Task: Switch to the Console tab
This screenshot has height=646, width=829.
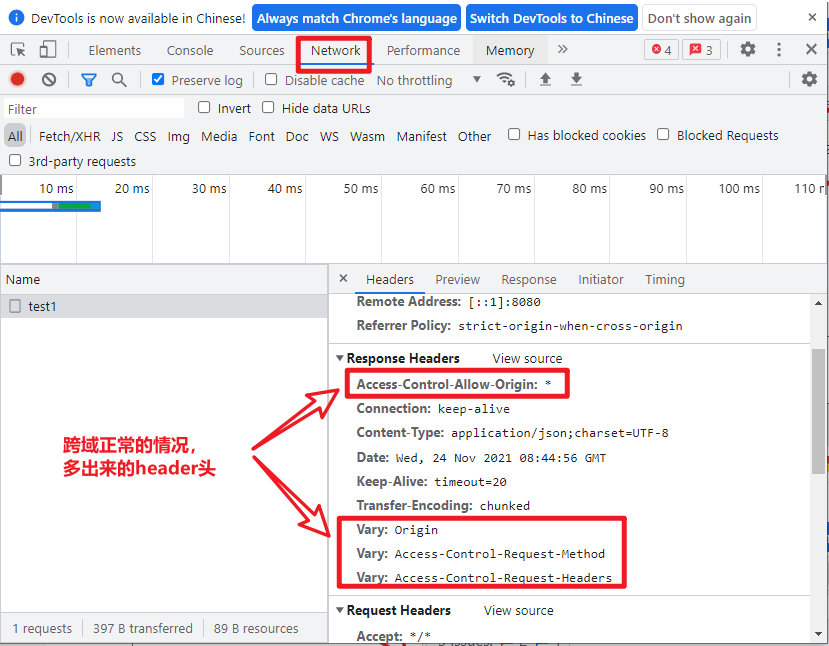Action: pos(190,50)
